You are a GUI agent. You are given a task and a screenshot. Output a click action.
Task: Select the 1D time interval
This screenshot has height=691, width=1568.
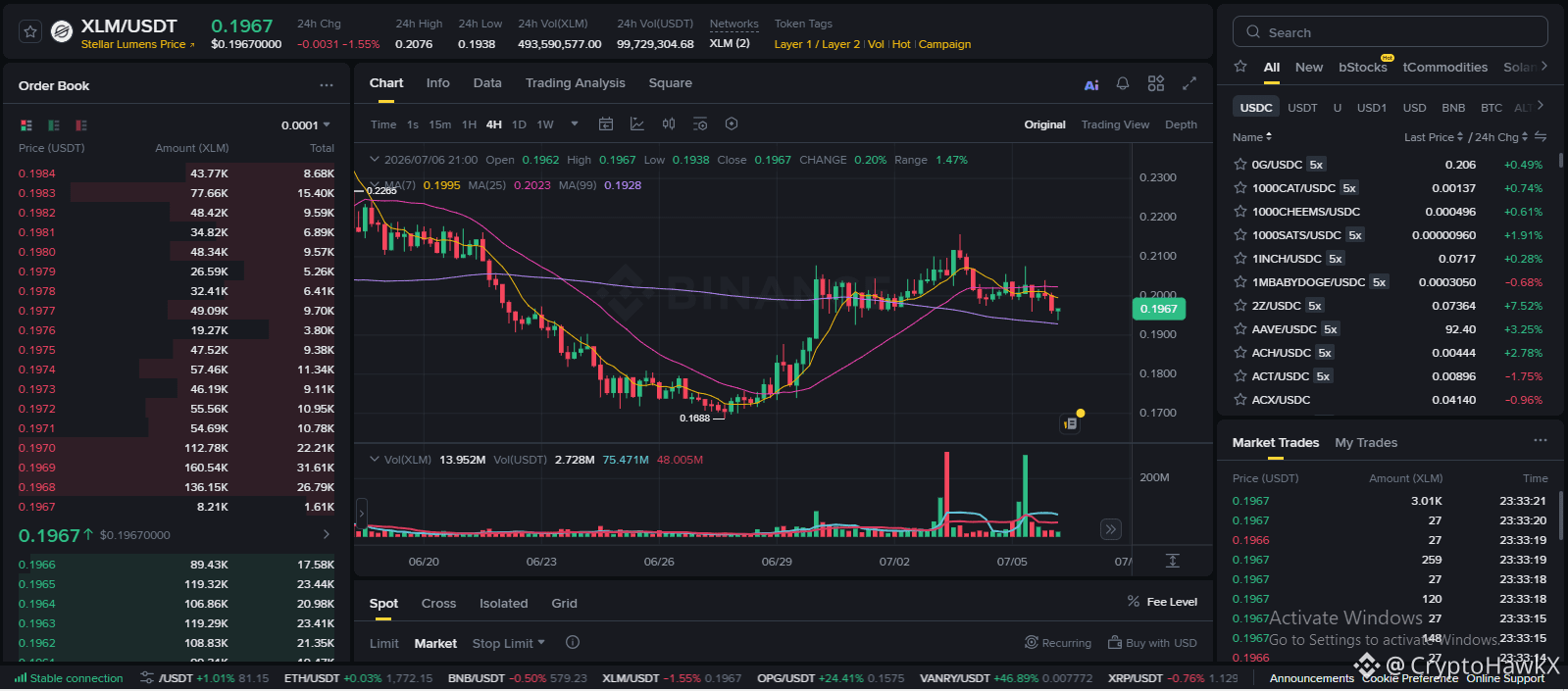(519, 124)
